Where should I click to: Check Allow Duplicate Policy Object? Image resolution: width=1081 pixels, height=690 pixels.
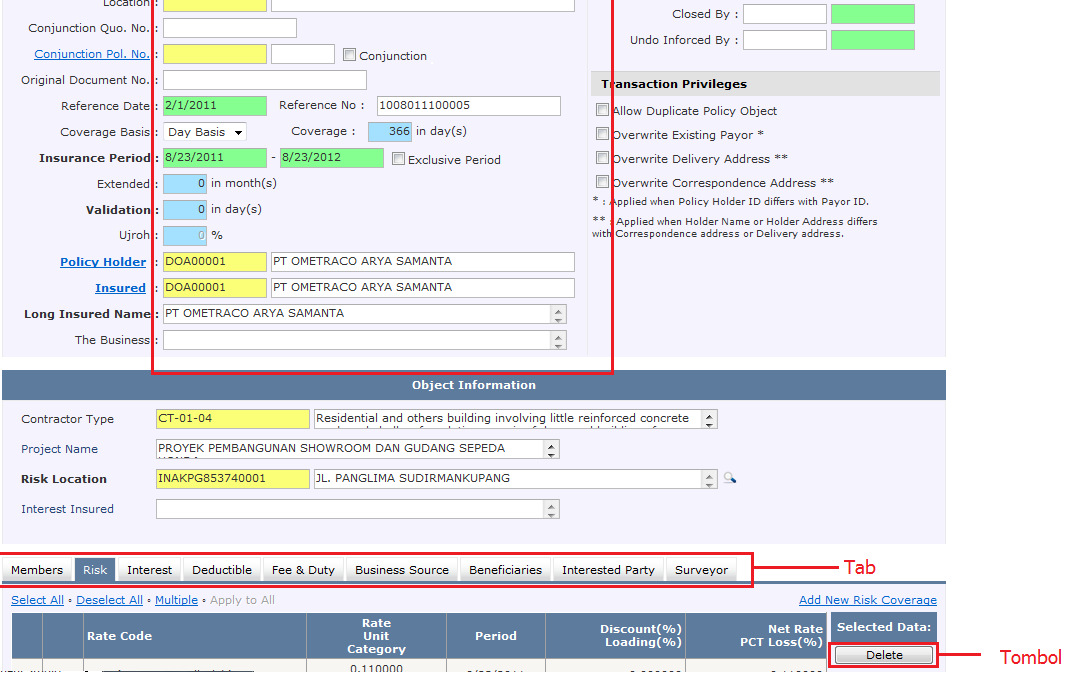(x=602, y=110)
